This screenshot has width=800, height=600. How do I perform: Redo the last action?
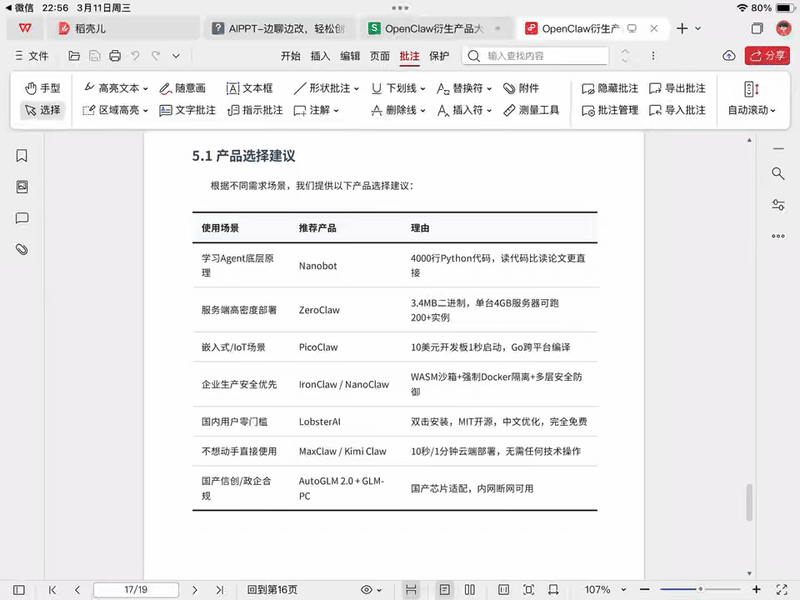pyautogui.click(x=156, y=56)
